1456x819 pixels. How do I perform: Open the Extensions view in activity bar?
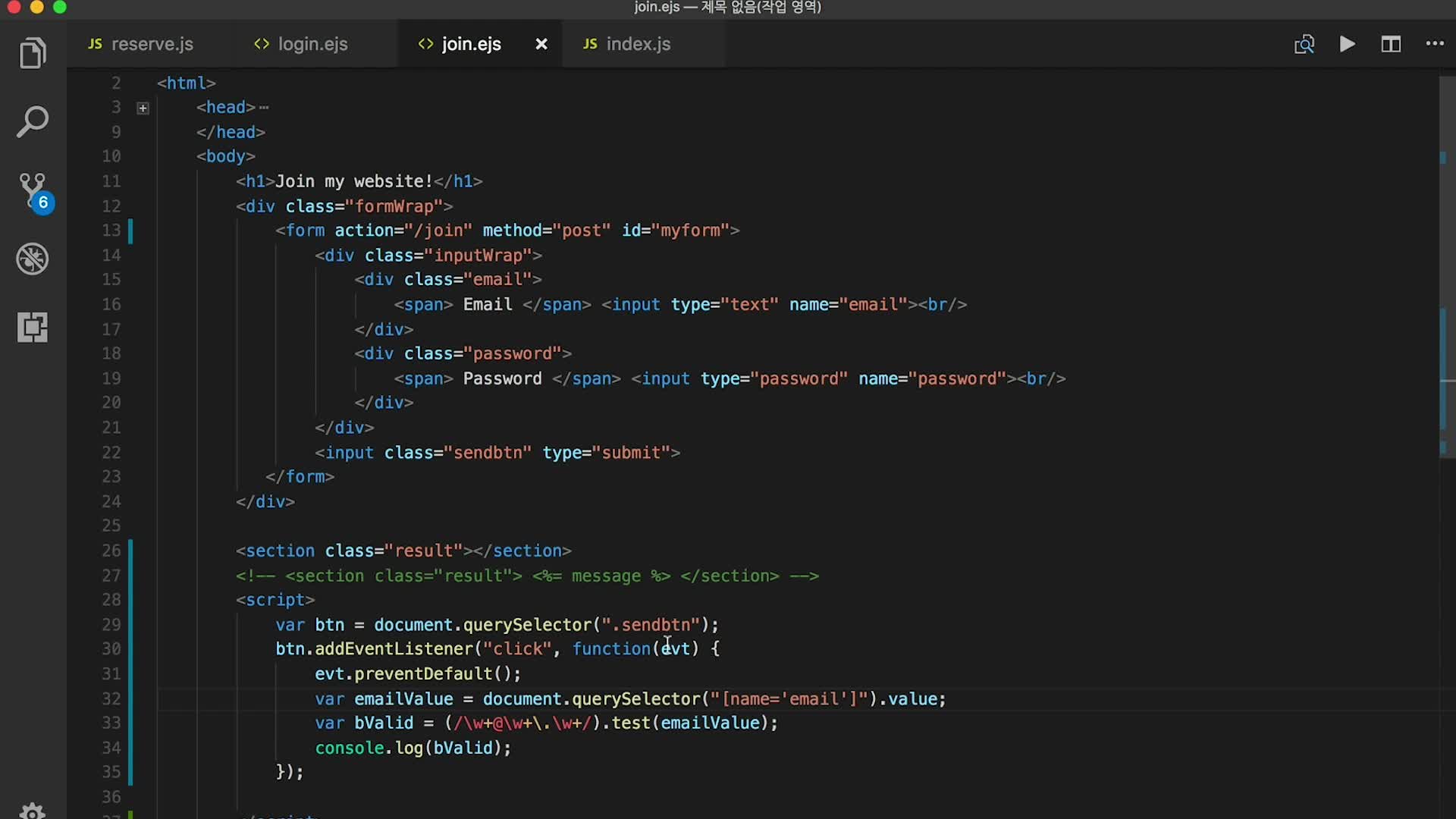(x=33, y=328)
